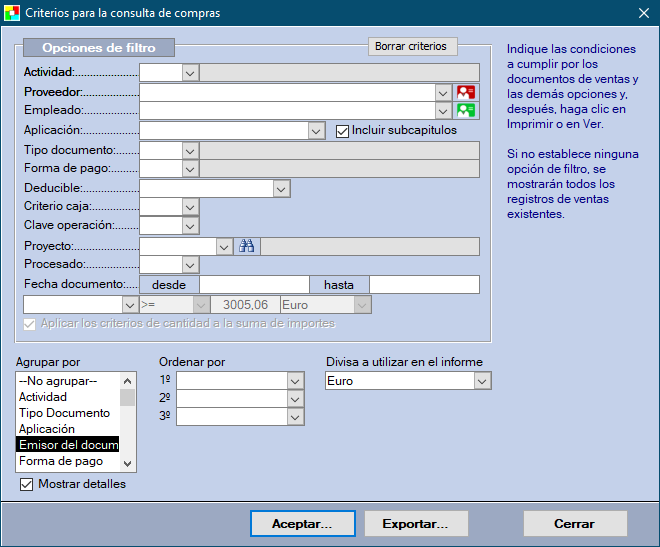Viewport: 660px width, 547px height.
Task: Open the Deducible dropdown list
Action: (x=281, y=188)
